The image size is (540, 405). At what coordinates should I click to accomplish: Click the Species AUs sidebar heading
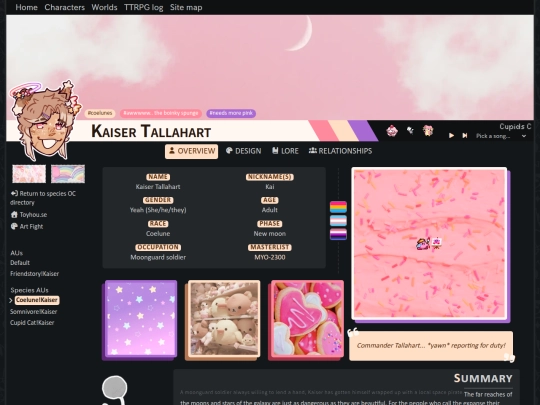(30, 290)
